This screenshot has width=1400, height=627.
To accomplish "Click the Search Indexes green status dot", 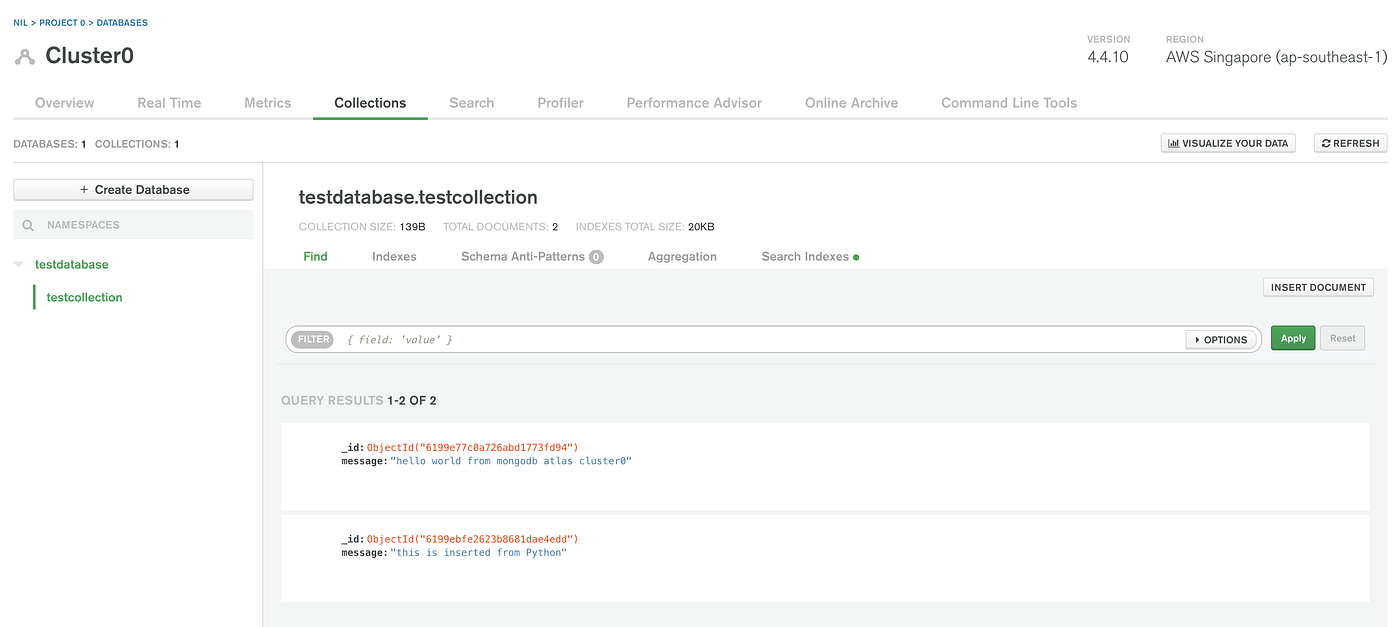I will 856,257.
